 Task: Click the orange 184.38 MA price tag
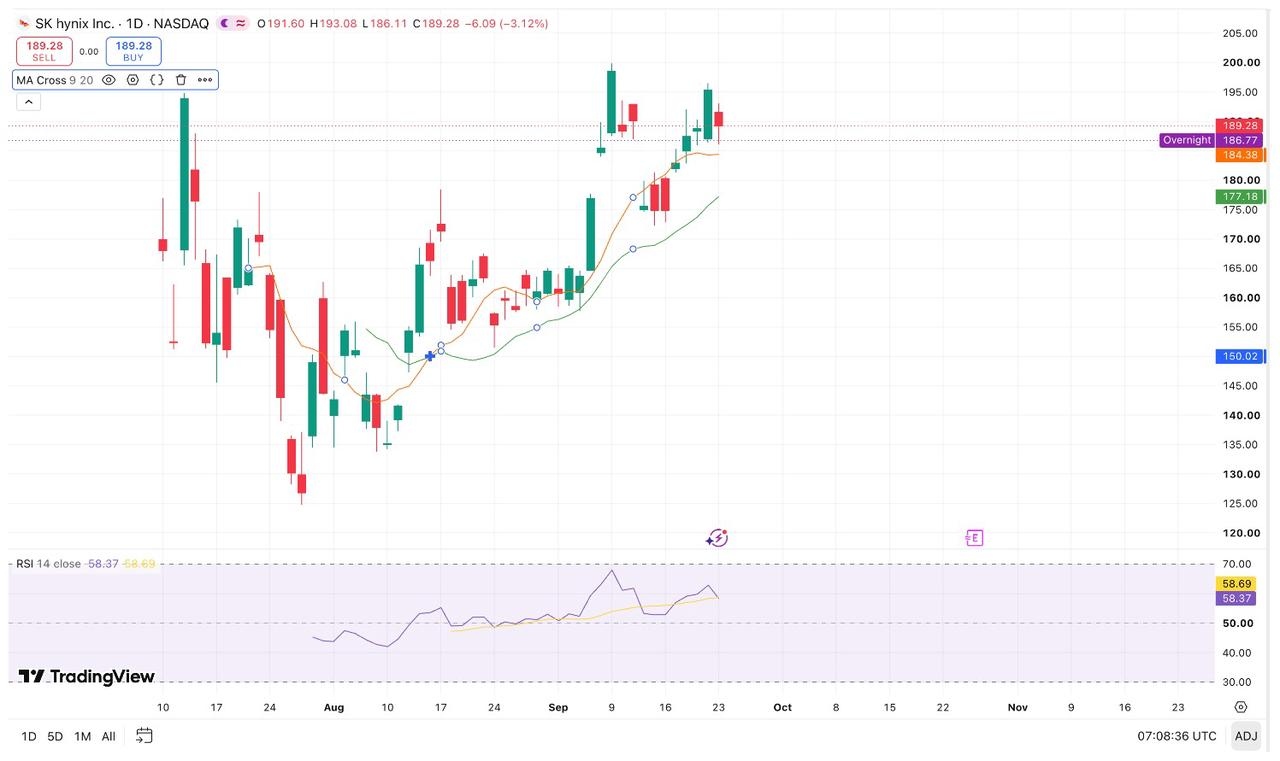click(x=1240, y=155)
